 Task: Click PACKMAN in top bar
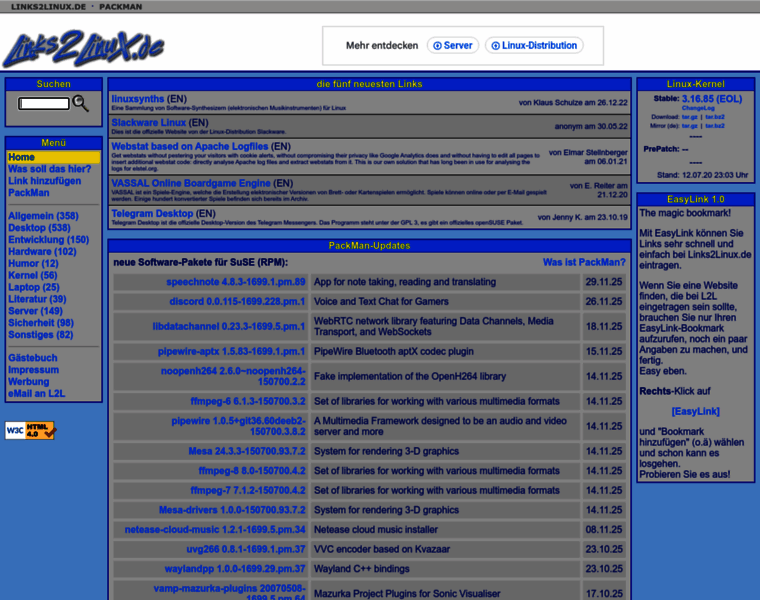pyautogui.click(x=121, y=7)
